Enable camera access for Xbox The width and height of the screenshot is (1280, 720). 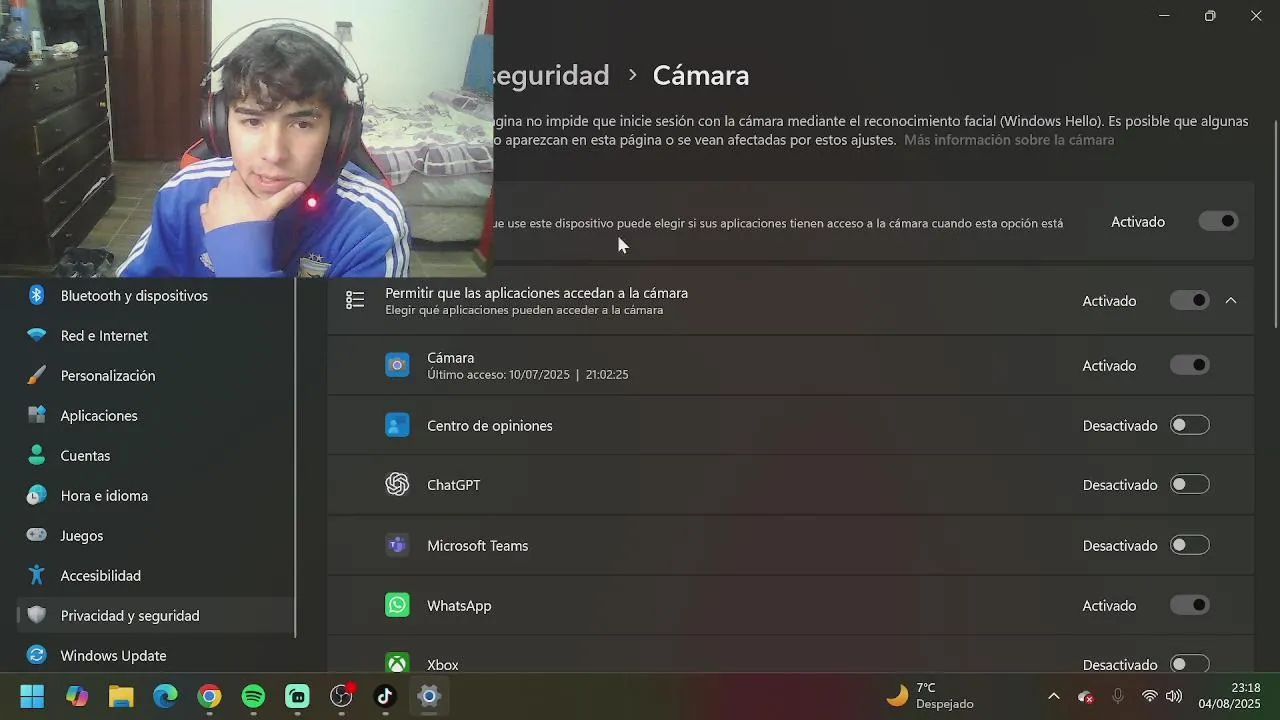1189,664
